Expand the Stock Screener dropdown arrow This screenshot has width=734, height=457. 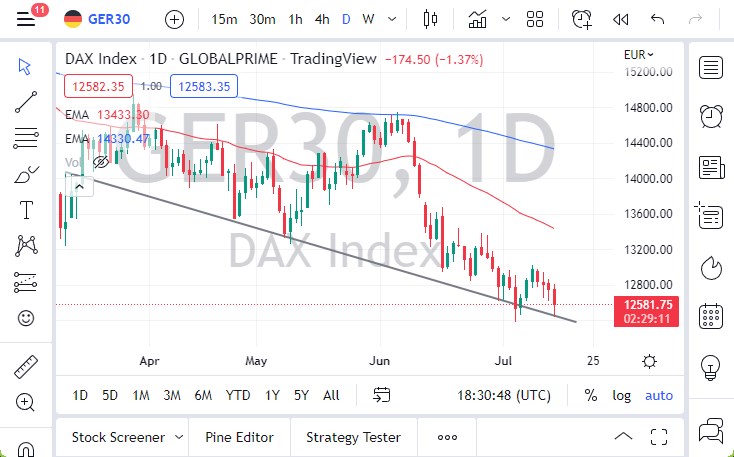coord(179,437)
